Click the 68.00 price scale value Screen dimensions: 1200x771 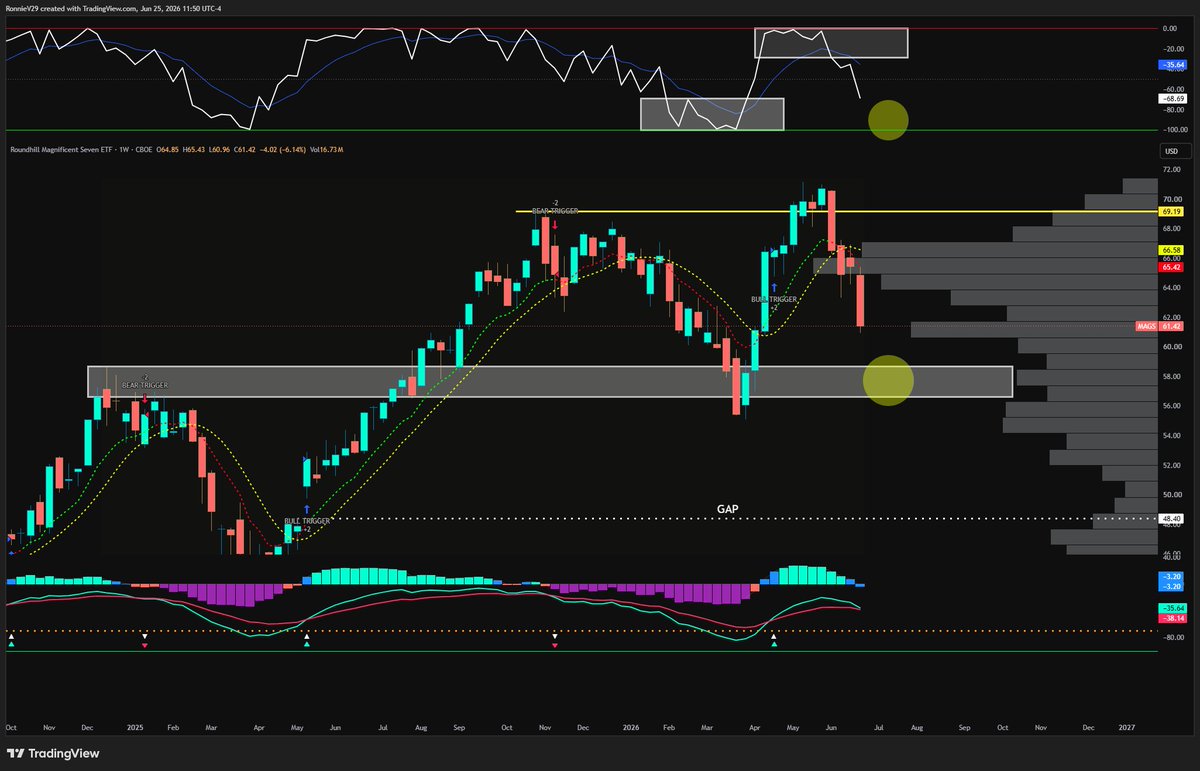[x=1173, y=227]
